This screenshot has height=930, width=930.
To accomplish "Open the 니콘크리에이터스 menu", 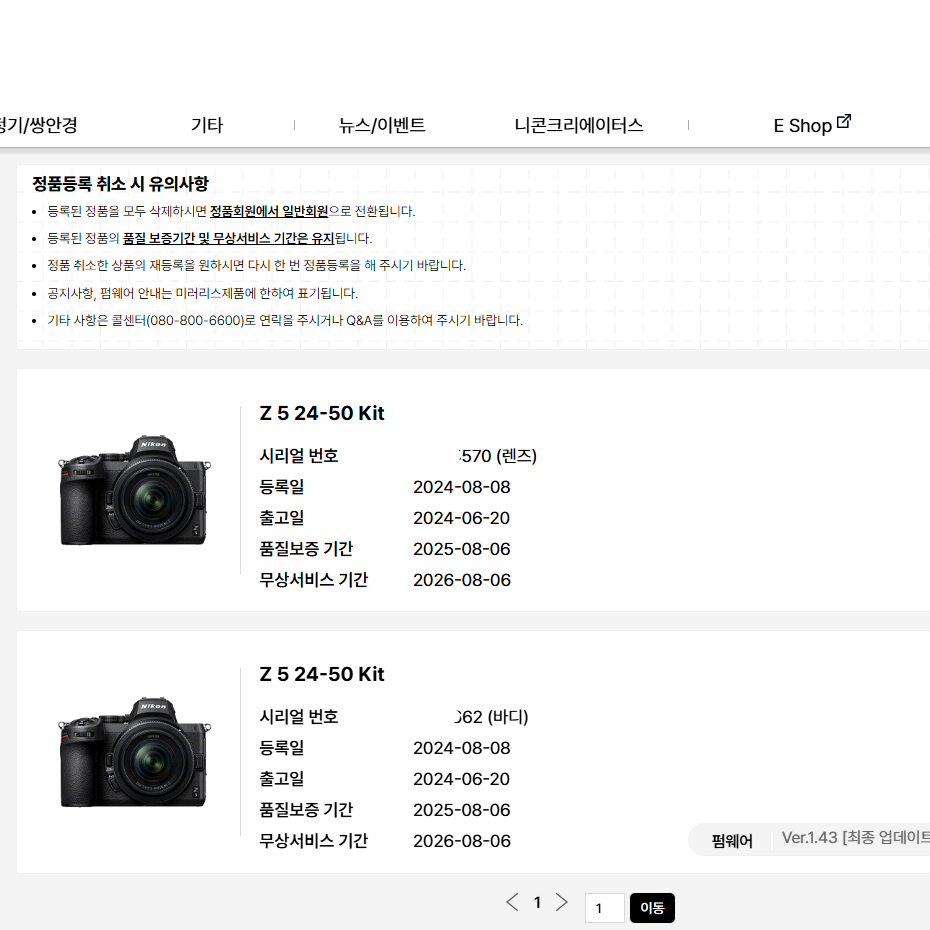I will [x=579, y=125].
